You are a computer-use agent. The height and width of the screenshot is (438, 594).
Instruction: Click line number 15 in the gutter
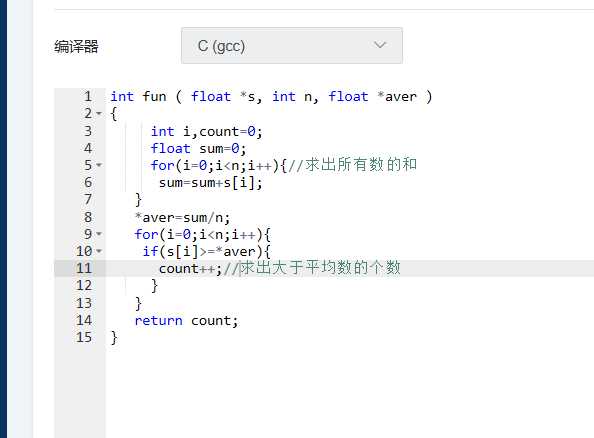(84, 337)
